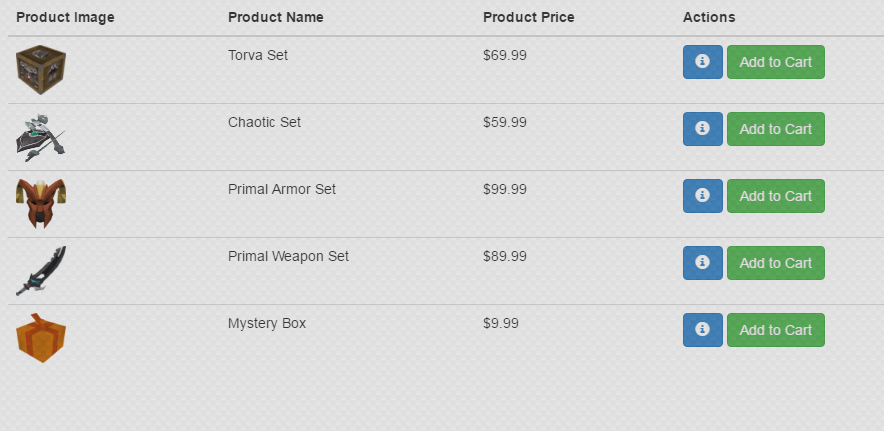The image size is (884, 431).
Task: Click the Mystery Box product name
Action: click(x=267, y=323)
